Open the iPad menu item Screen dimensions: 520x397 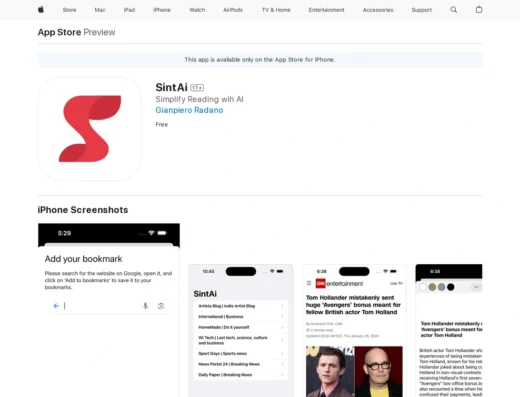pyautogui.click(x=129, y=10)
